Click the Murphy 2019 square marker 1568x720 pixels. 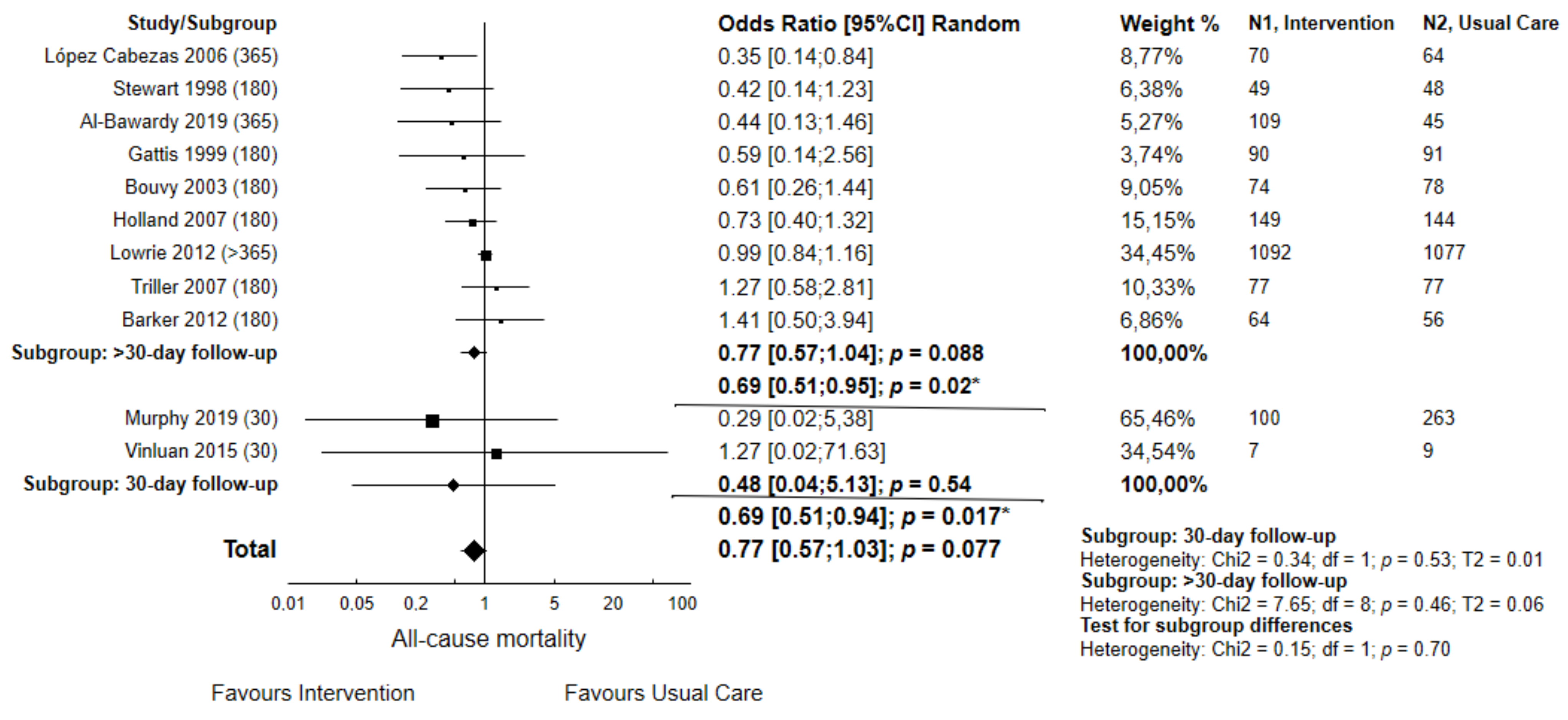click(432, 421)
